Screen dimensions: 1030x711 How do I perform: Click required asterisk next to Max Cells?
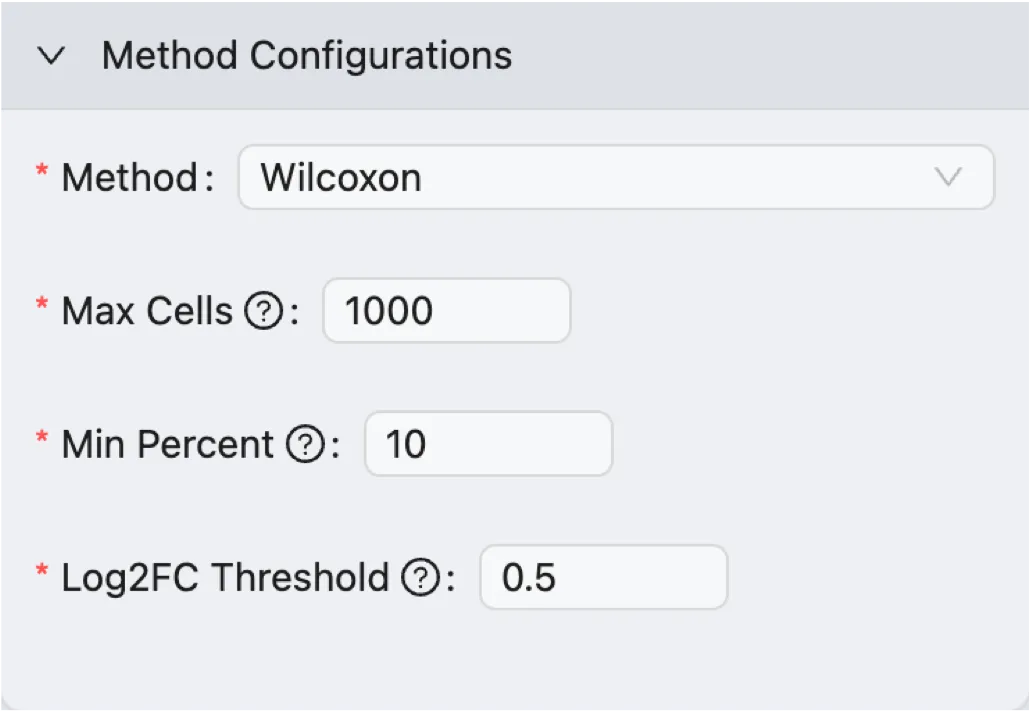(42, 306)
